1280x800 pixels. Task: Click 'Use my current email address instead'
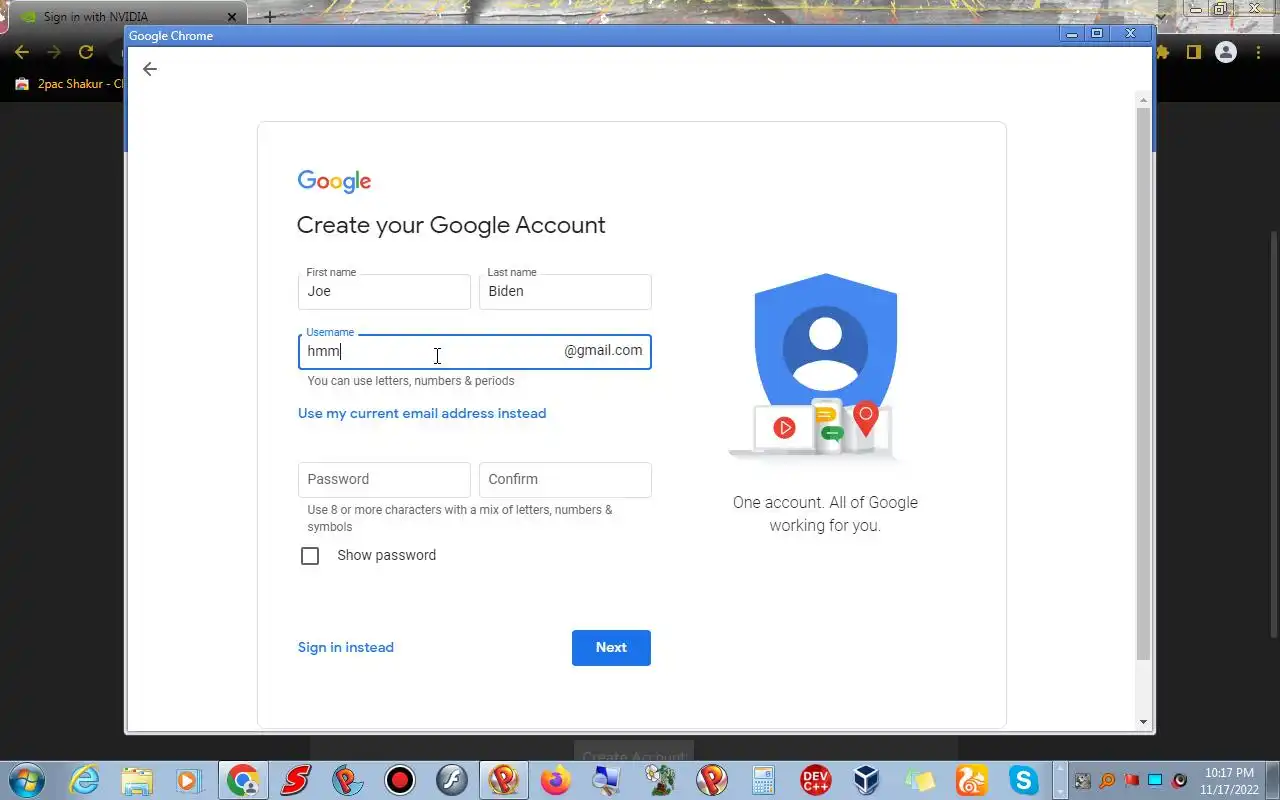pos(422,413)
